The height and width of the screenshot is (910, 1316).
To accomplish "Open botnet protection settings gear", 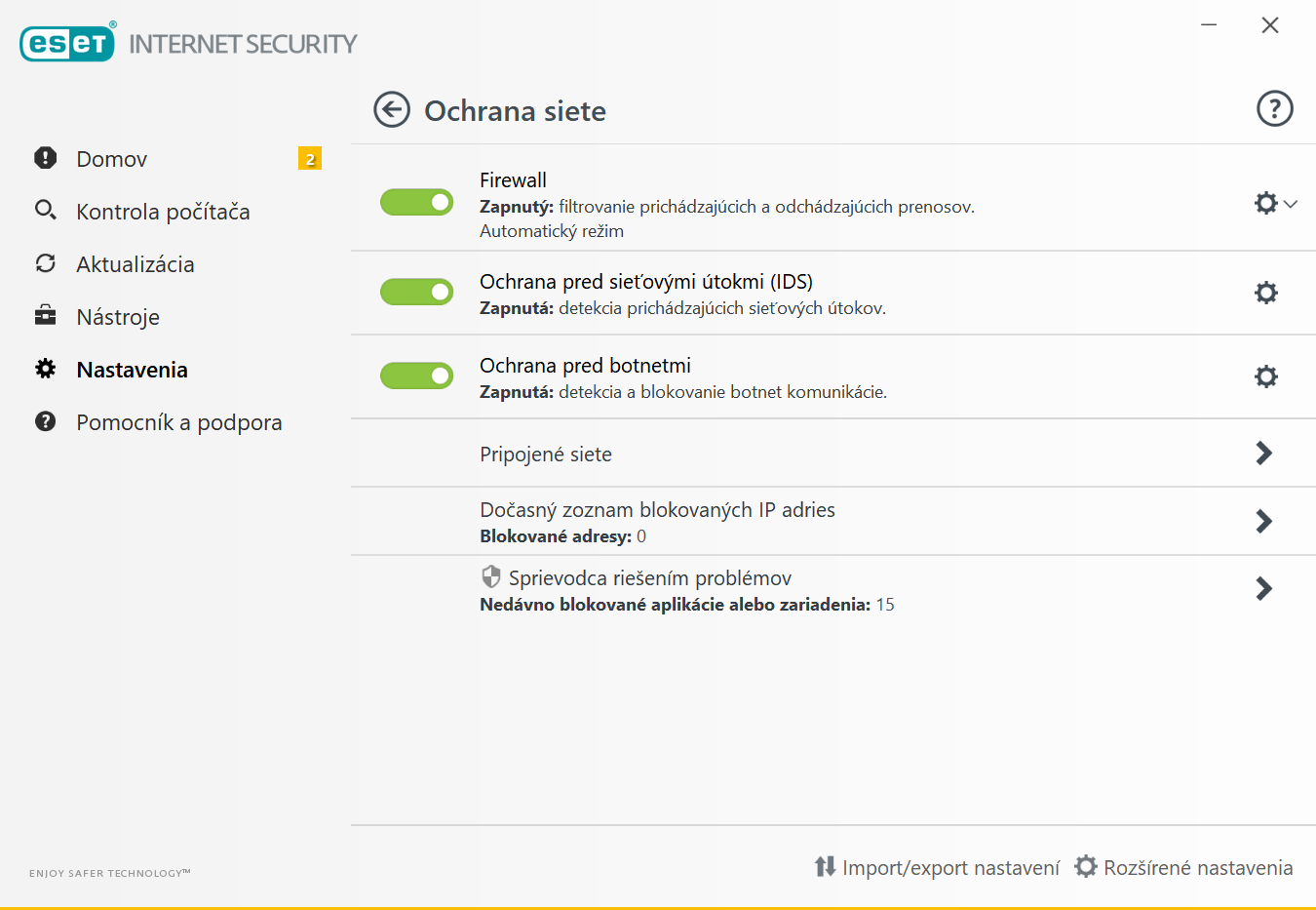I will (x=1265, y=376).
